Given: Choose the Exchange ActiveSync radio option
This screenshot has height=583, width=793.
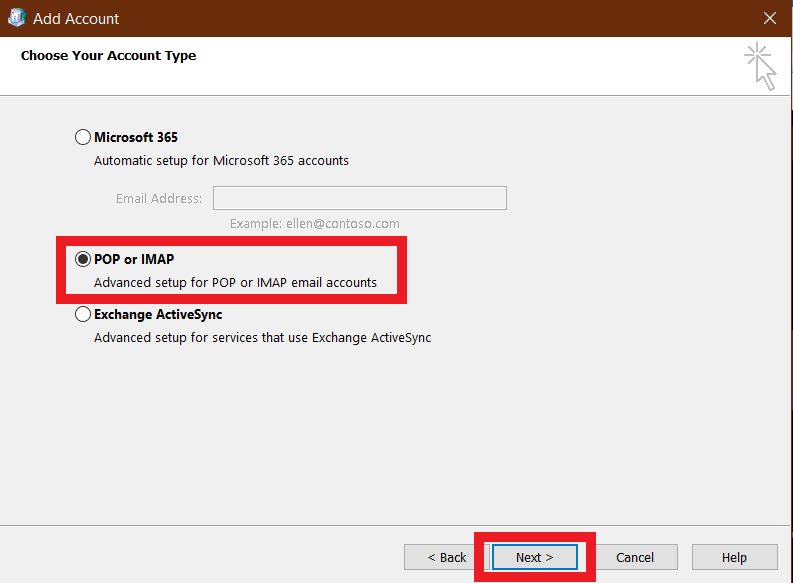Looking at the screenshot, I should coord(83,314).
